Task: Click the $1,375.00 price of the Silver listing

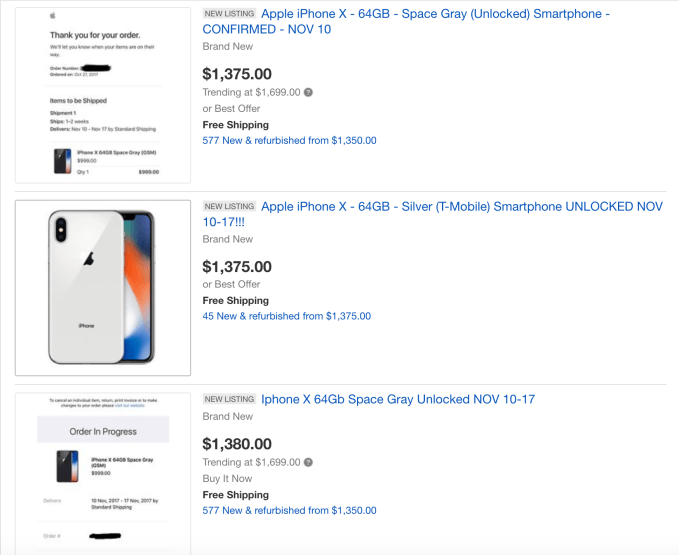Action: pos(236,267)
